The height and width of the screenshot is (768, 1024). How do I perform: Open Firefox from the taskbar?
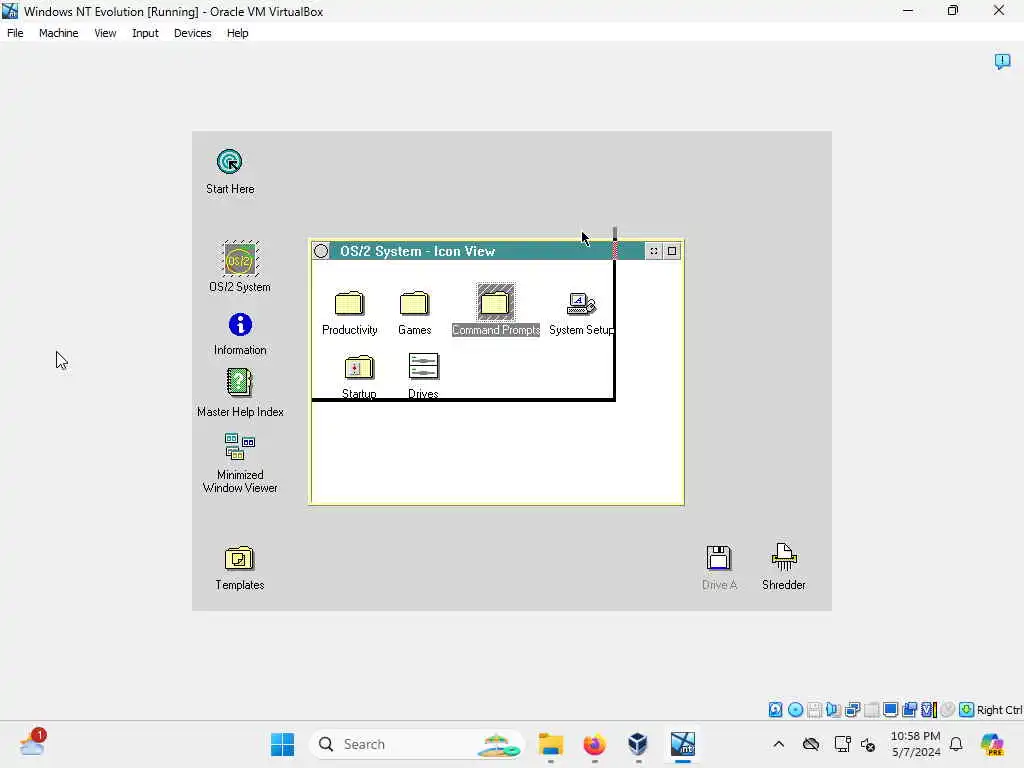pyautogui.click(x=594, y=744)
